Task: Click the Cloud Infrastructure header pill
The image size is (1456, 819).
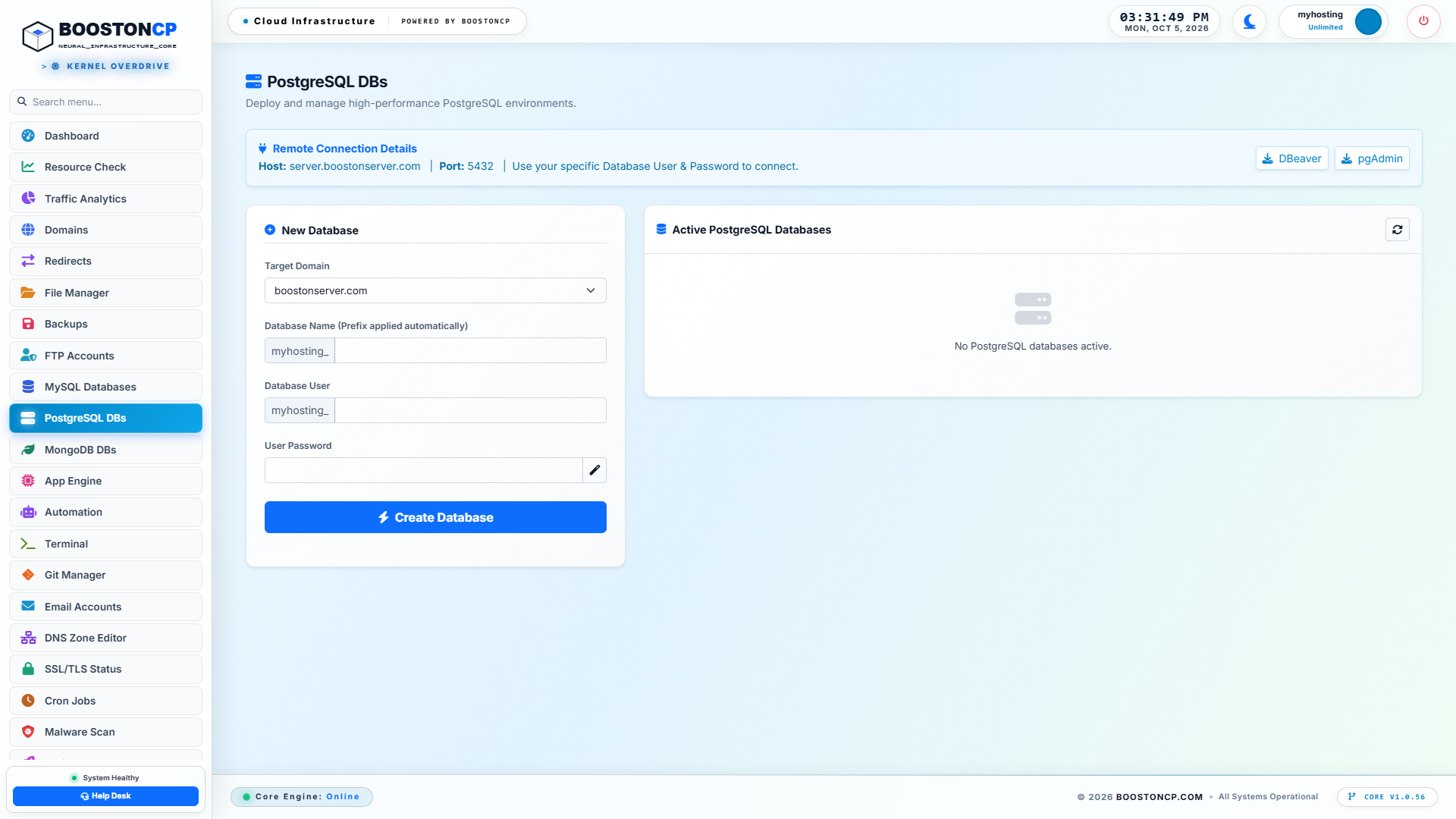Action: pyautogui.click(x=377, y=21)
